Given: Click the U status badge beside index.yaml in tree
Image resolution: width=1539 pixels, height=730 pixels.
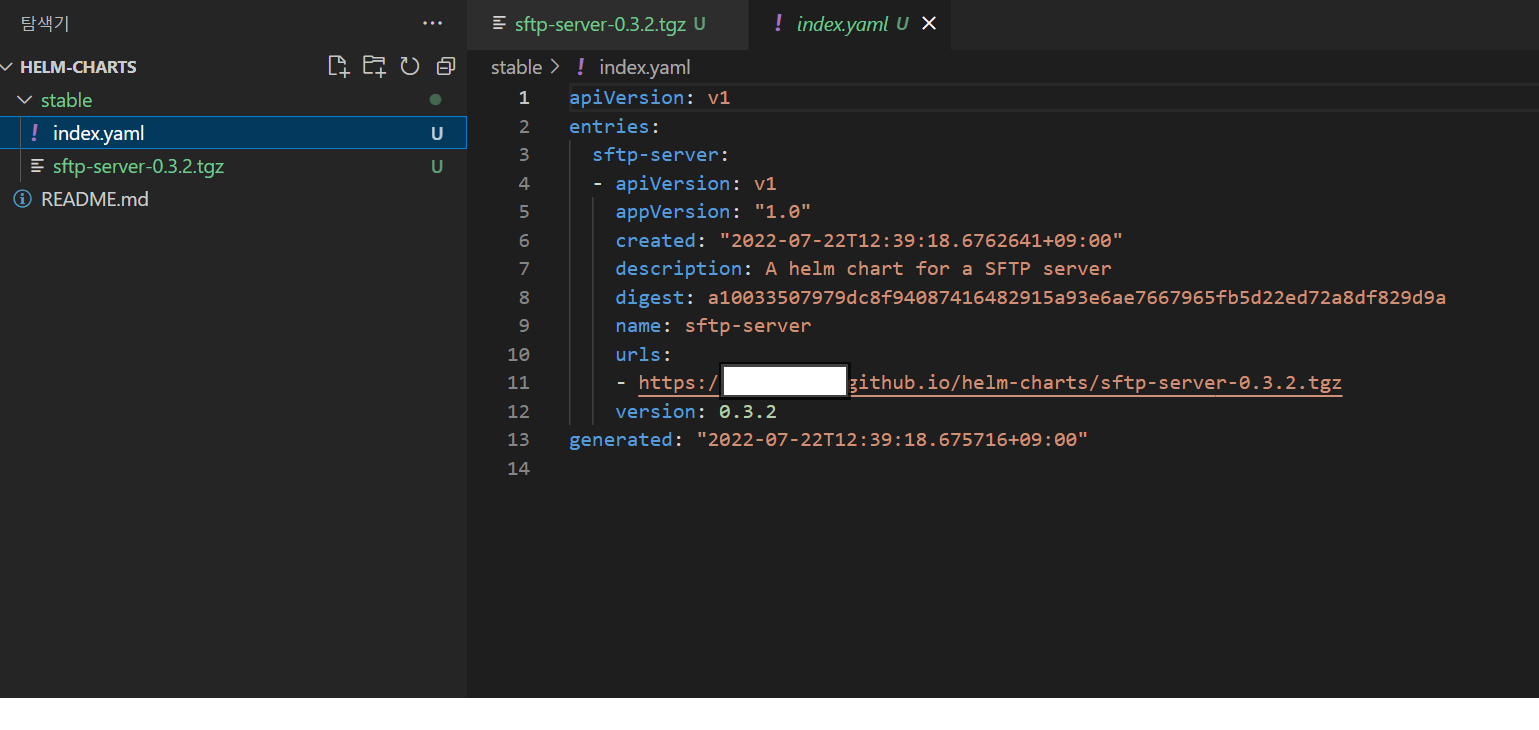Looking at the screenshot, I should [x=437, y=133].
